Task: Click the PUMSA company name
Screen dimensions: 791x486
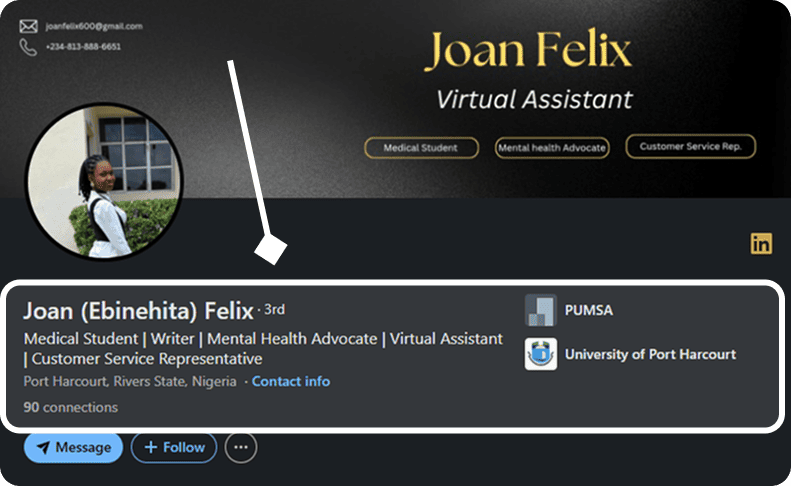Action: pyautogui.click(x=589, y=310)
